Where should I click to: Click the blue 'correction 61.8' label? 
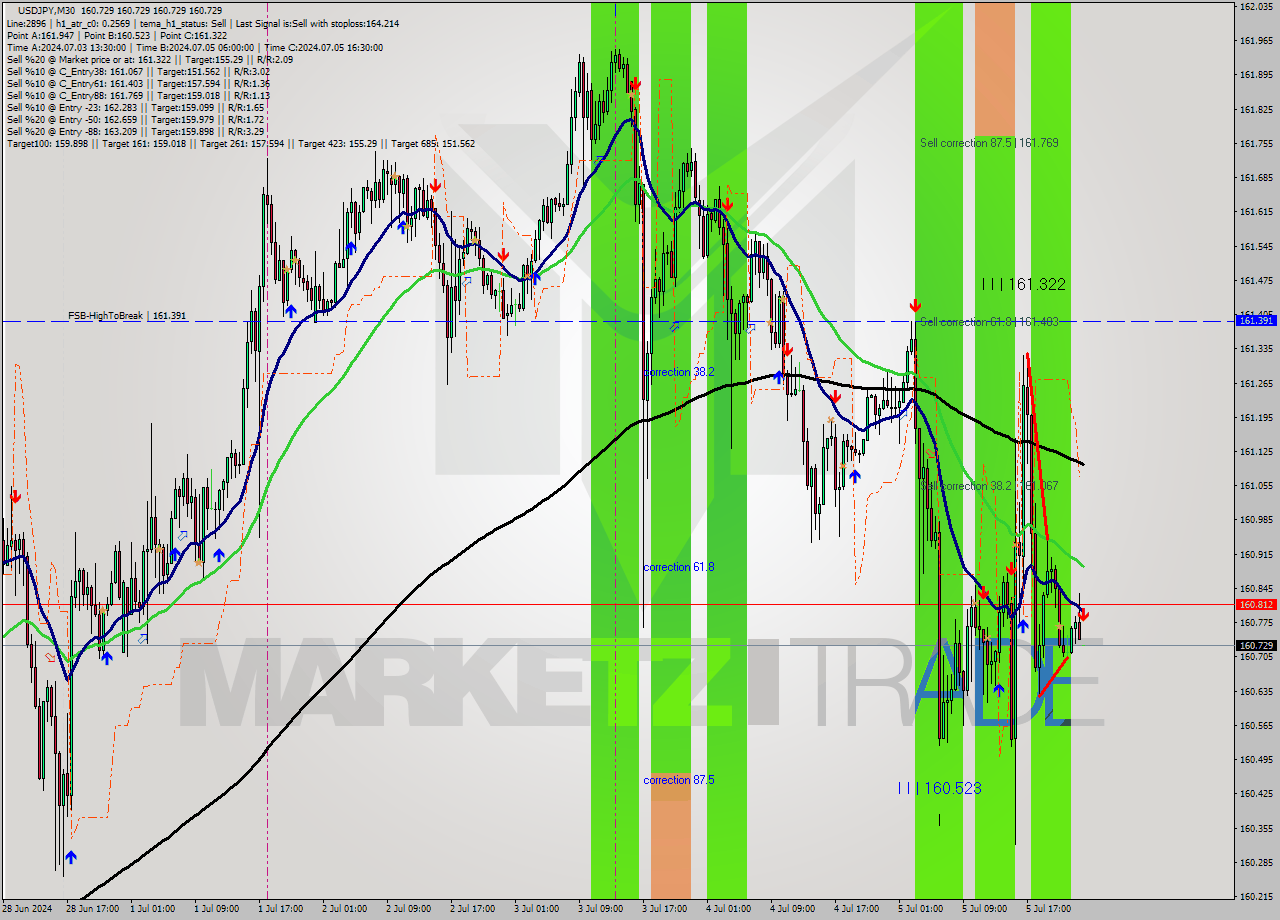(679, 567)
